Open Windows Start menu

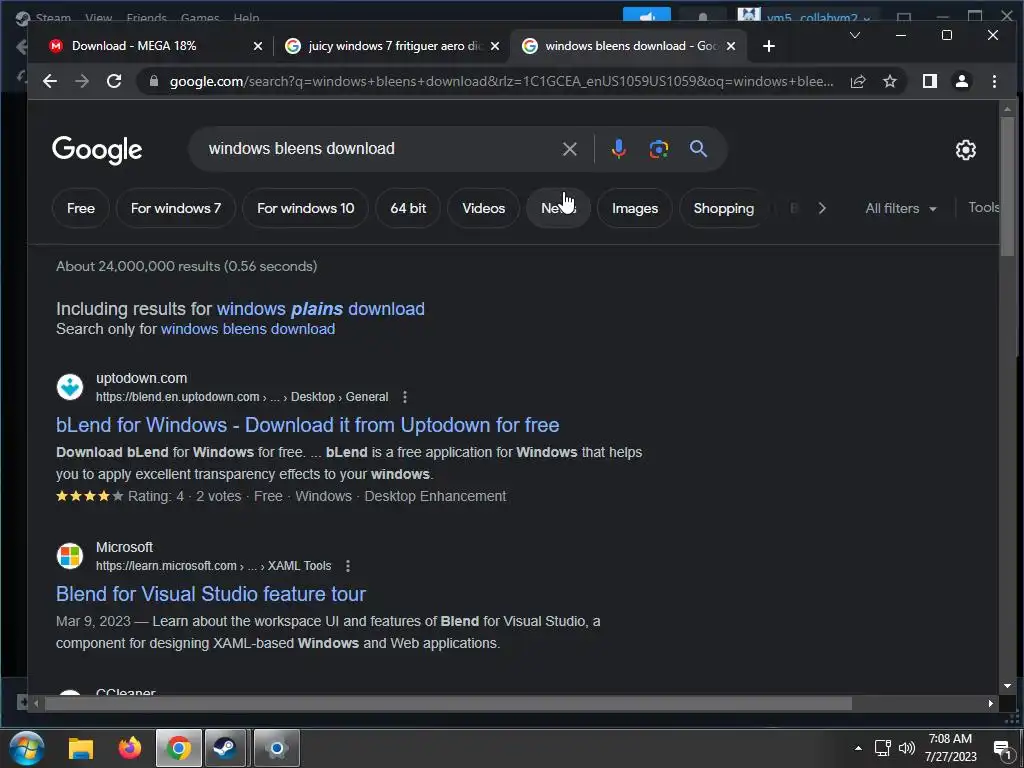pos(27,748)
